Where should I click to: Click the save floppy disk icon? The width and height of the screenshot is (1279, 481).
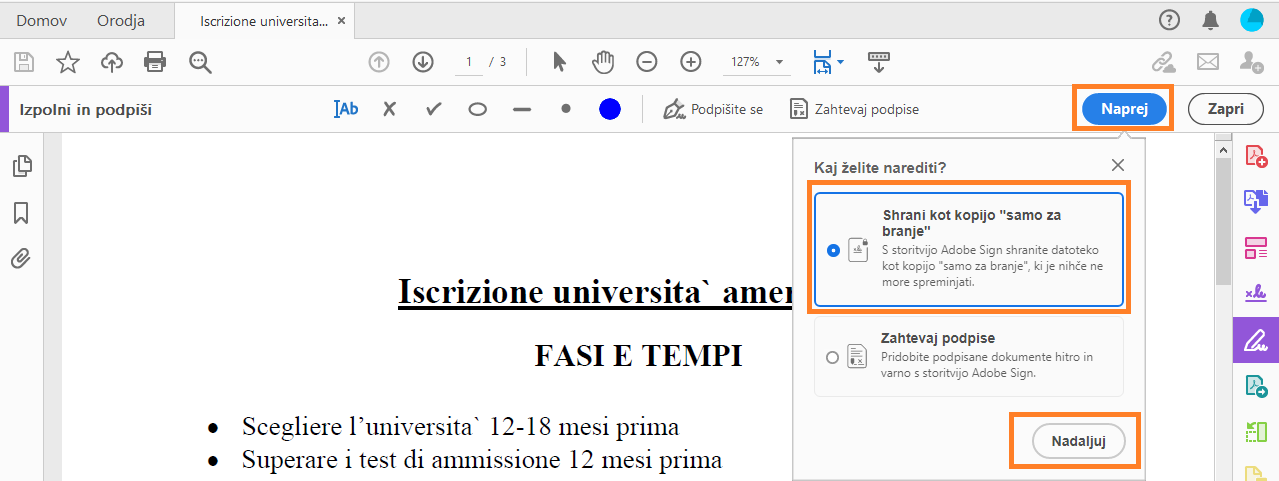pyautogui.click(x=23, y=62)
